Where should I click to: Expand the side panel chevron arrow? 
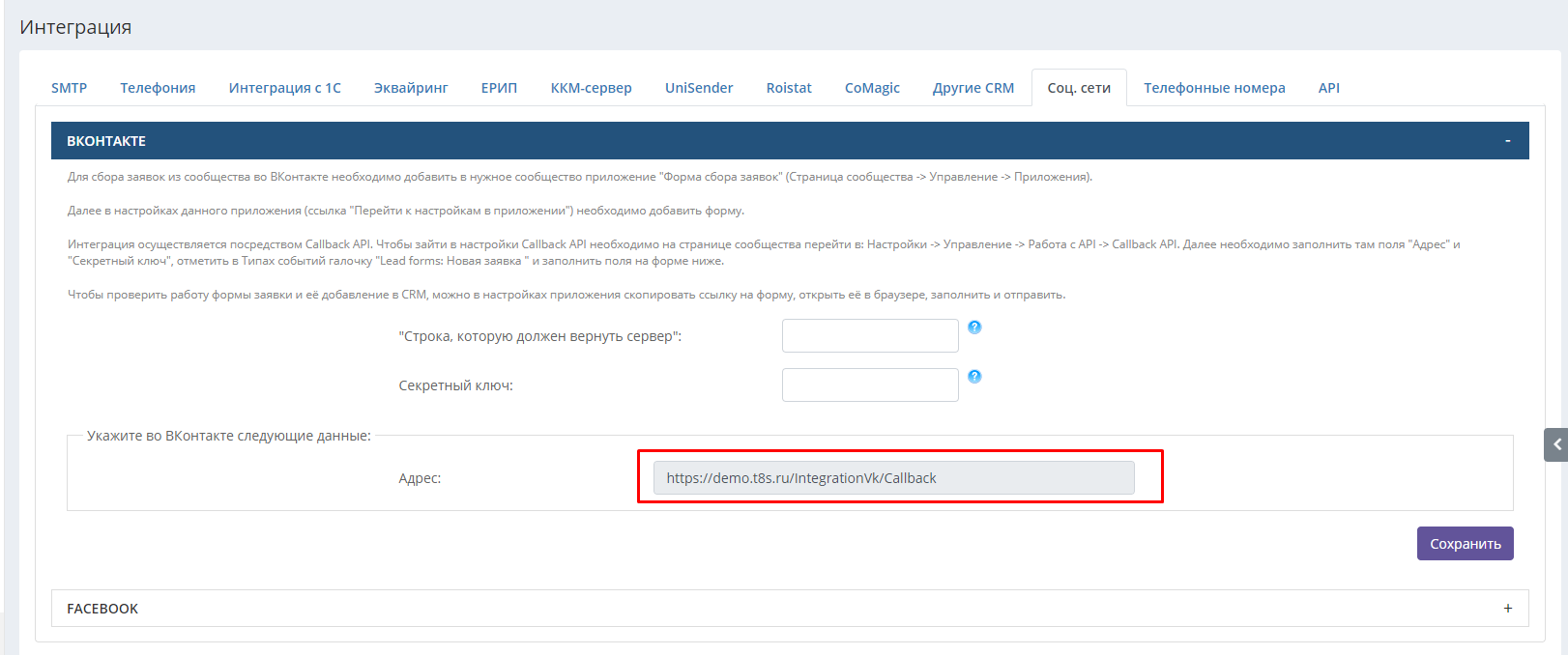click(x=1556, y=444)
